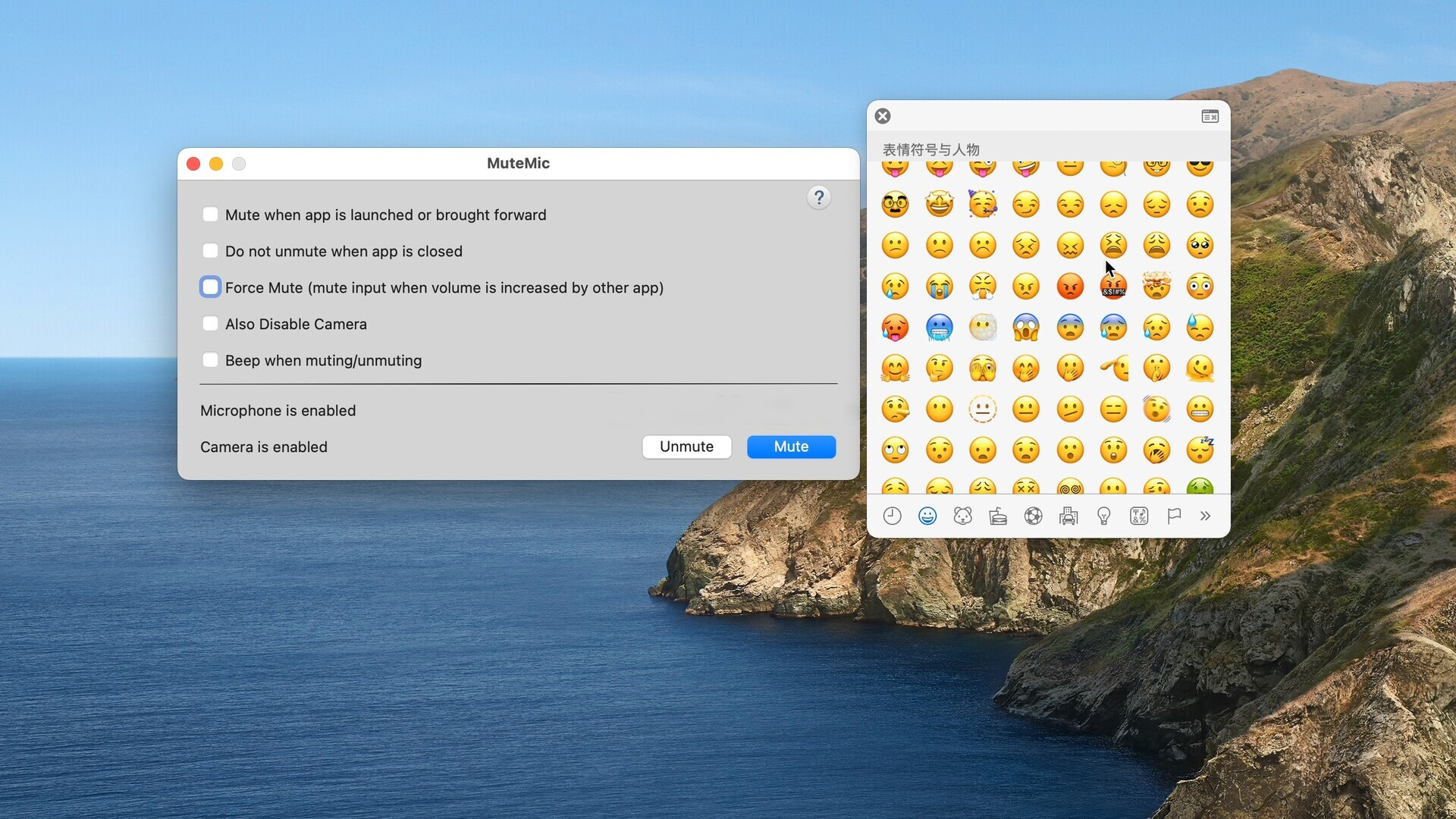Expand emoji picker to full view
This screenshot has width=1456, height=819.
(x=1209, y=116)
